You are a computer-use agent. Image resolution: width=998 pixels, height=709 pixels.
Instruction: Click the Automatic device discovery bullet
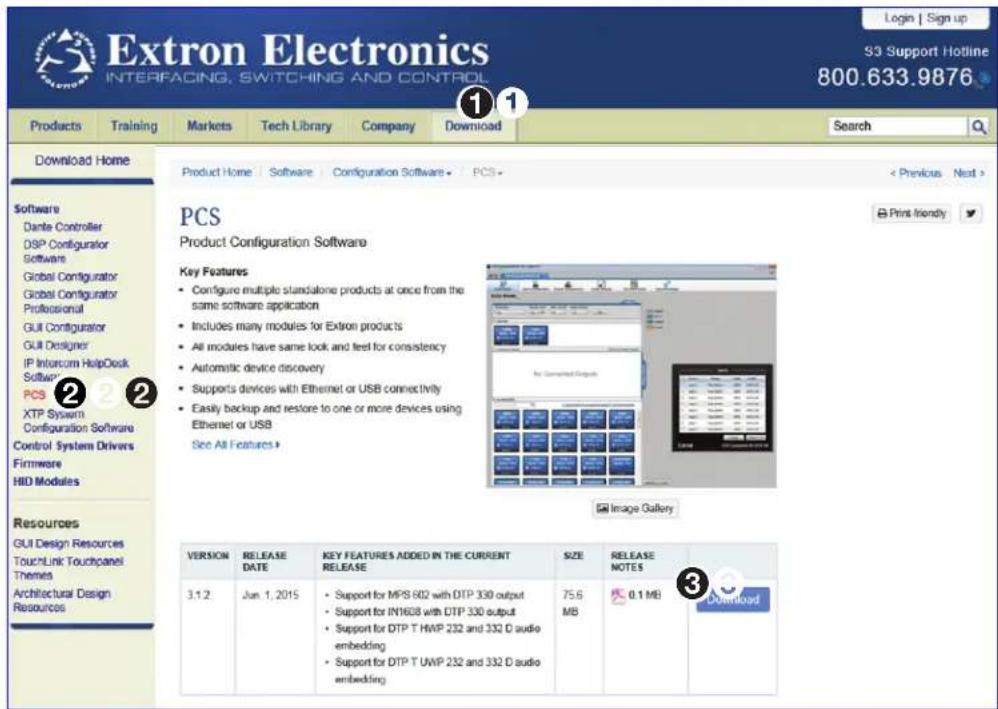coord(258,368)
